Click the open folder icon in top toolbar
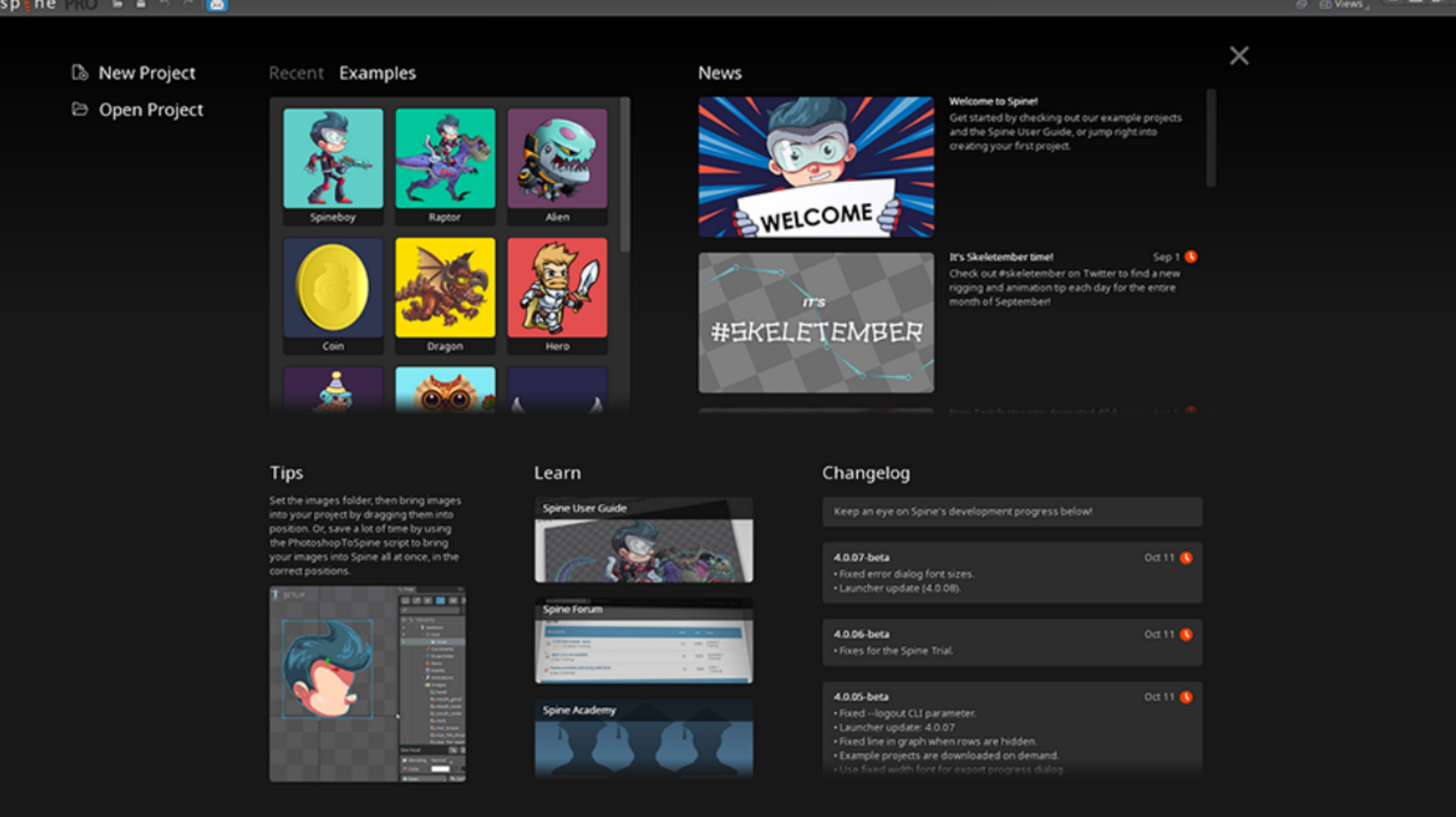Image resolution: width=1456 pixels, height=817 pixels. tap(118, 4)
